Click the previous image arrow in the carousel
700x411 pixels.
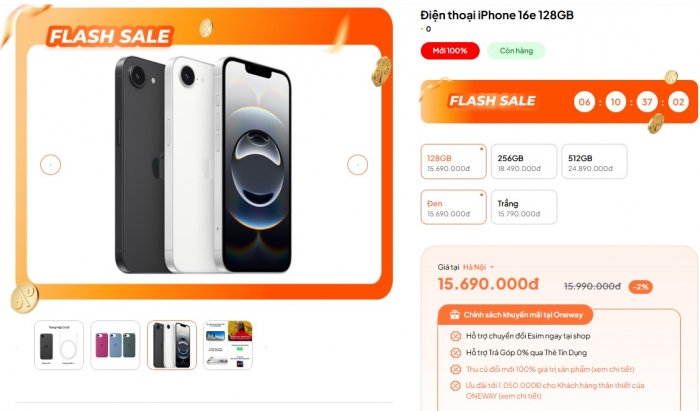point(50,165)
